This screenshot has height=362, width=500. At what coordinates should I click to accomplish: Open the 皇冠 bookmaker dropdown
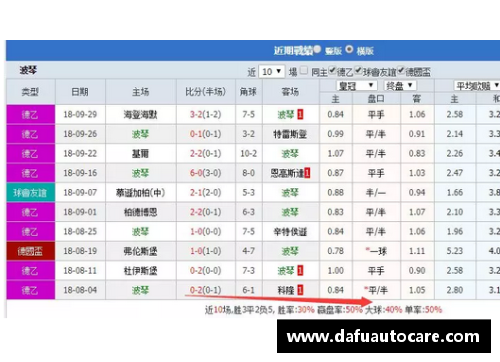(356, 86)
